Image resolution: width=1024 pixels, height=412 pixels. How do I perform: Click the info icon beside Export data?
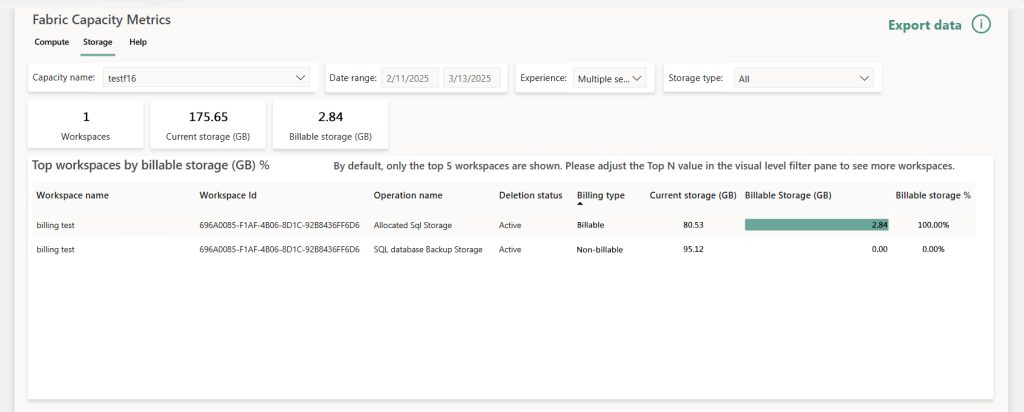click(981, 25)
